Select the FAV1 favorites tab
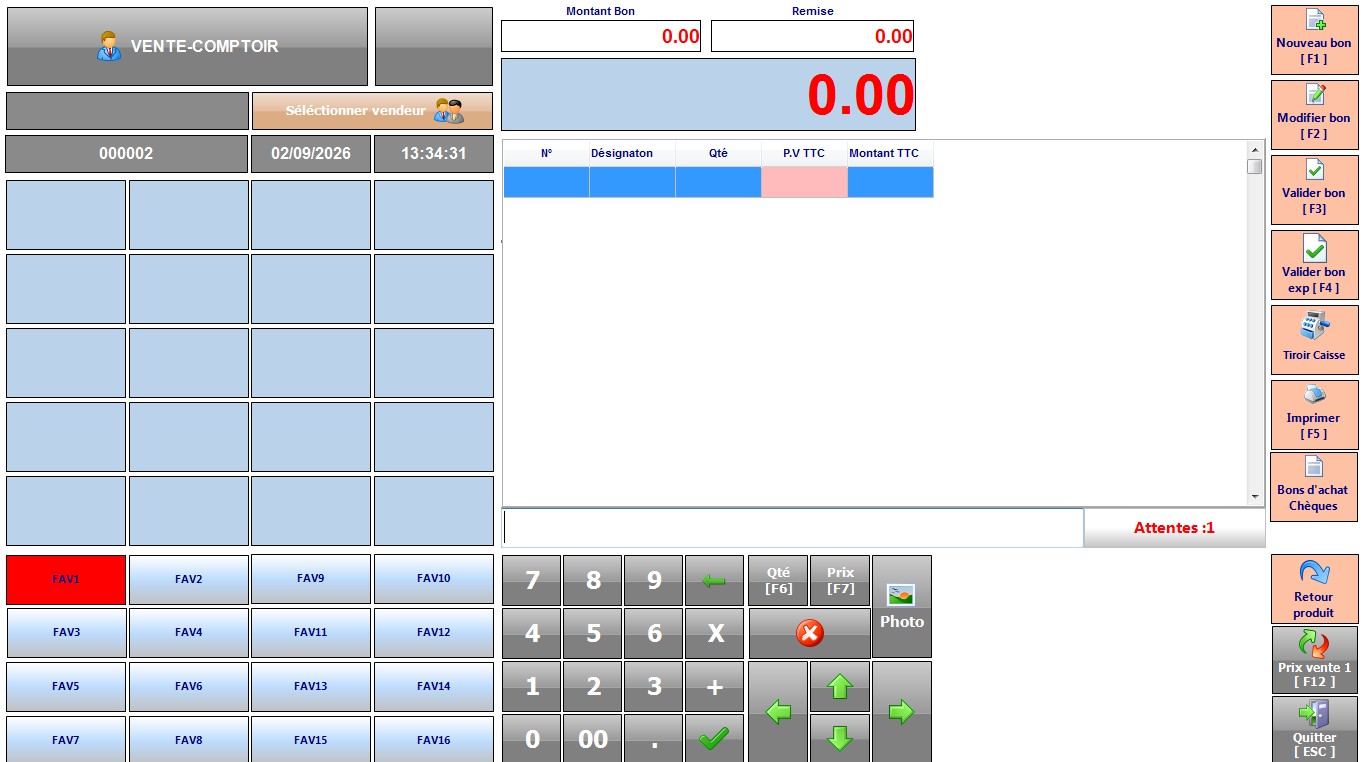 coord(66,579)
